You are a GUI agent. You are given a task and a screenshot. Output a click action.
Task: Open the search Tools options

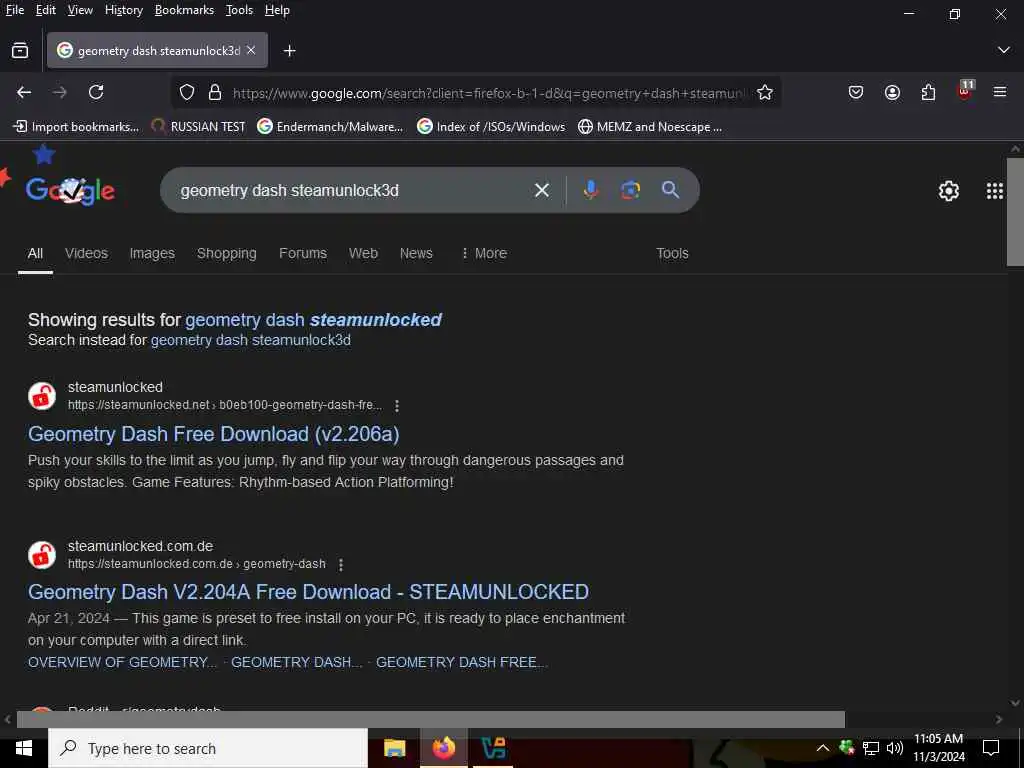point(672,253)
